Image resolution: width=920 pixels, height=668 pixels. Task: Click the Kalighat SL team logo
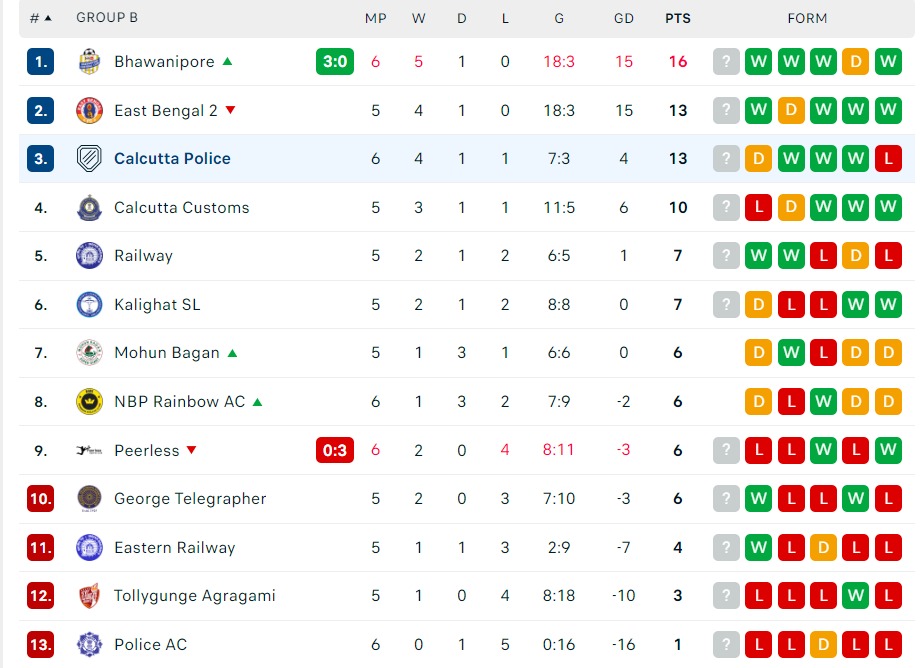[89, 305]
